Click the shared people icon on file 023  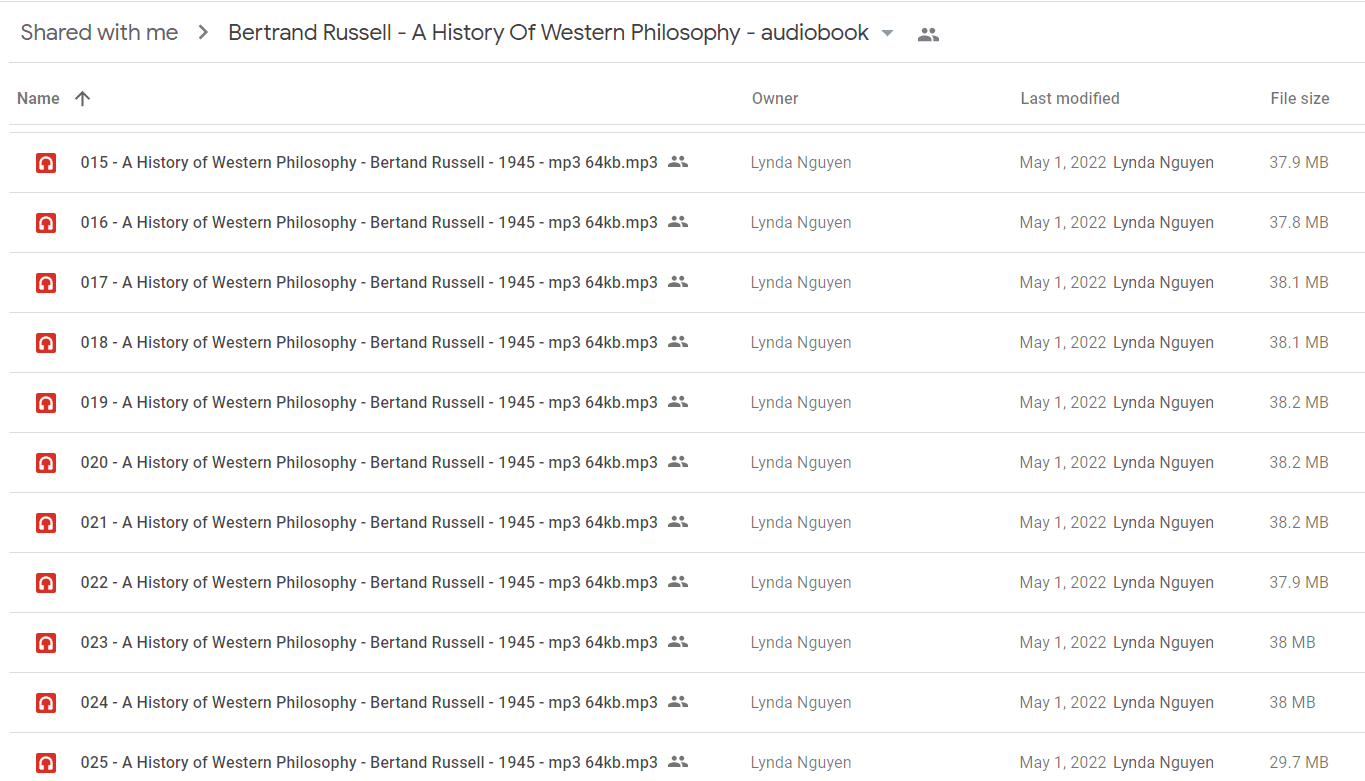point(678,642)
